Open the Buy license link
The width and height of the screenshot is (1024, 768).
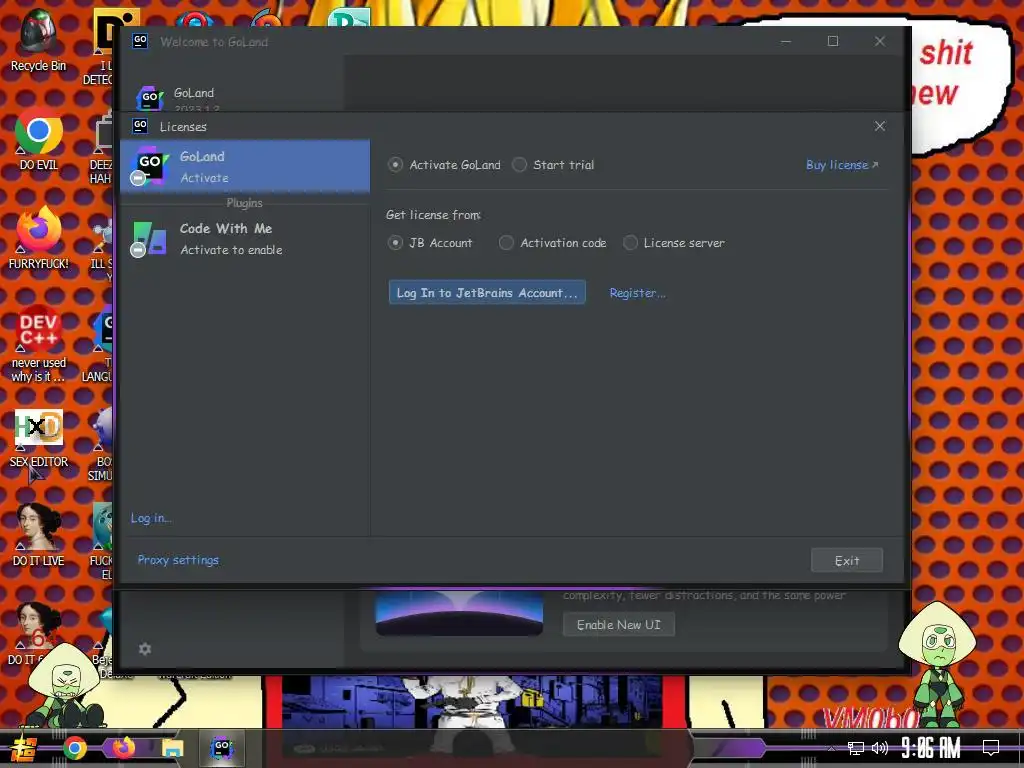coord(842,165)
